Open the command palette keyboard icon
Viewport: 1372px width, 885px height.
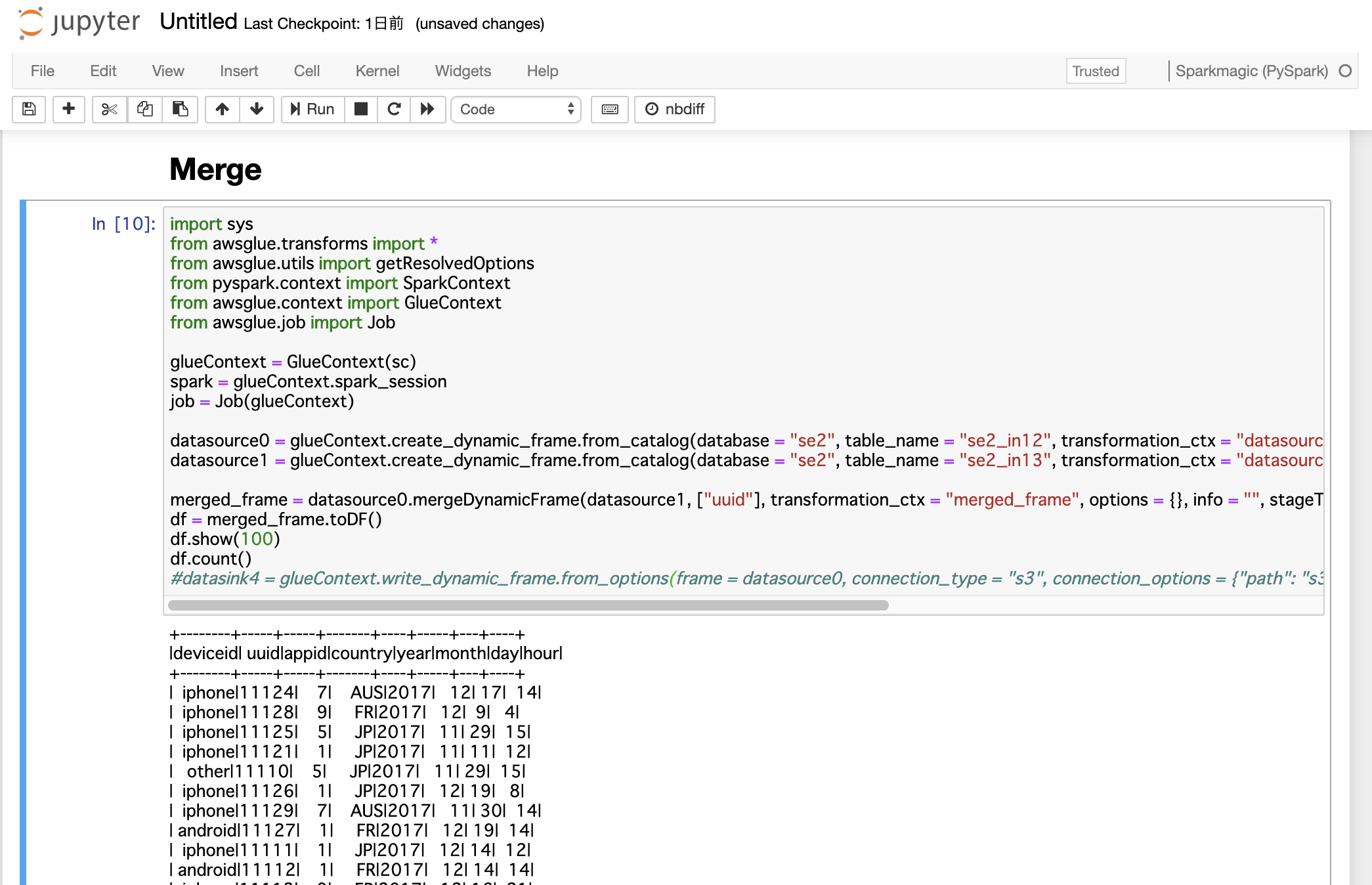tap(610, 109)
